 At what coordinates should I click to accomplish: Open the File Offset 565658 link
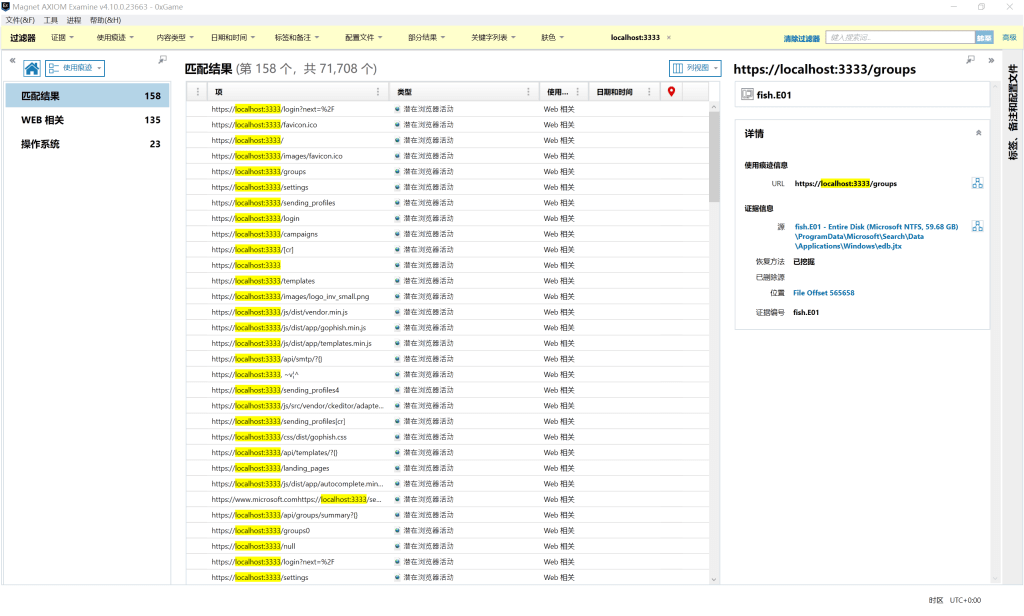point(823,293)
